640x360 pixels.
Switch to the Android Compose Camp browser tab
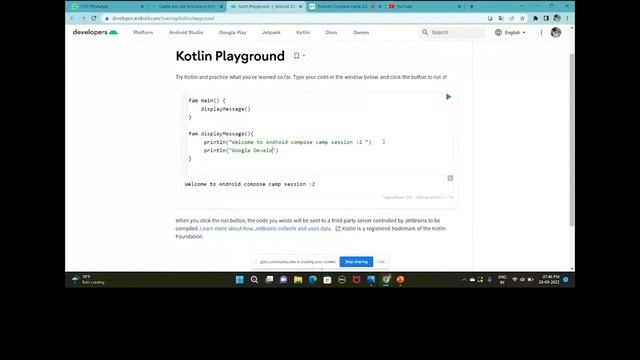345,6
